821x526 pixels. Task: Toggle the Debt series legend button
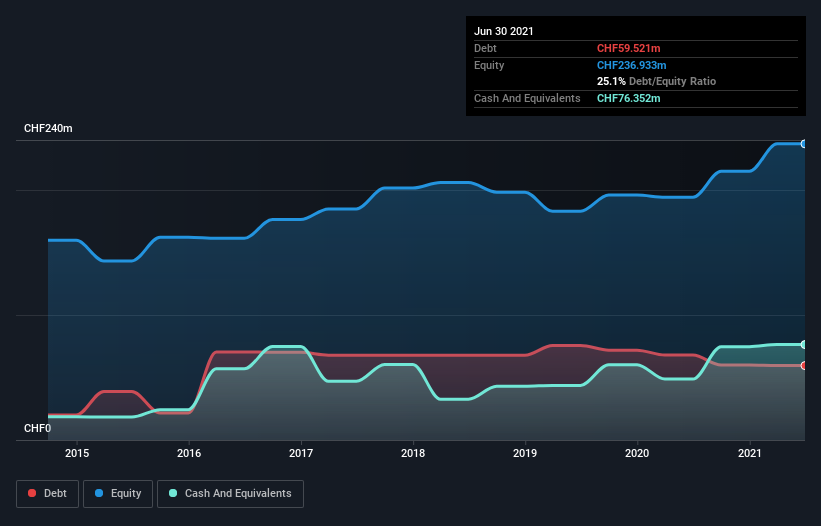[x=47, y=494]
